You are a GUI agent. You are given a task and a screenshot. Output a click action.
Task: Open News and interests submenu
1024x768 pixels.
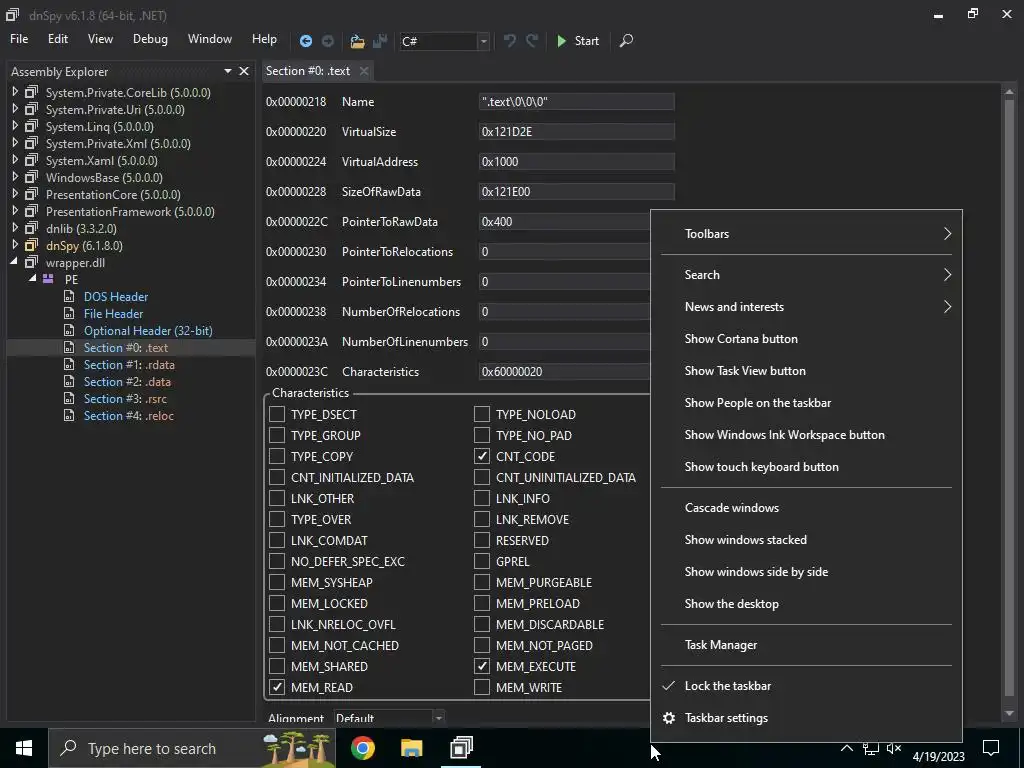[806, 307]
